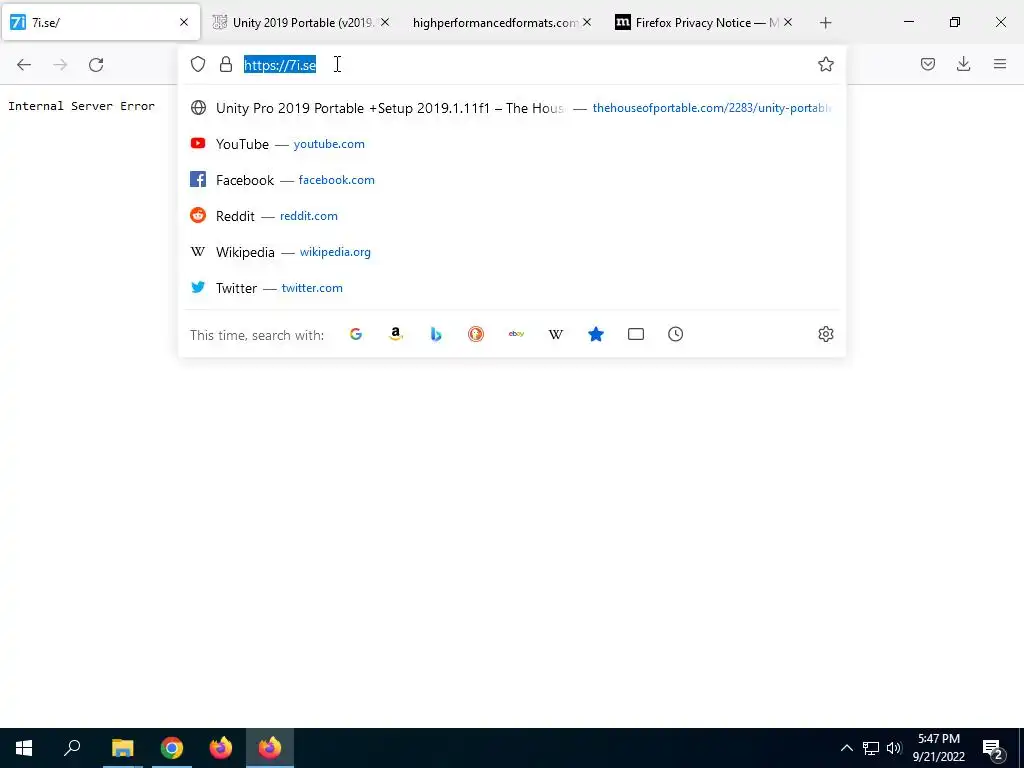Show hidden system tray icons
The width and height of the screenshot is (1024, 768).
[846, 748]
